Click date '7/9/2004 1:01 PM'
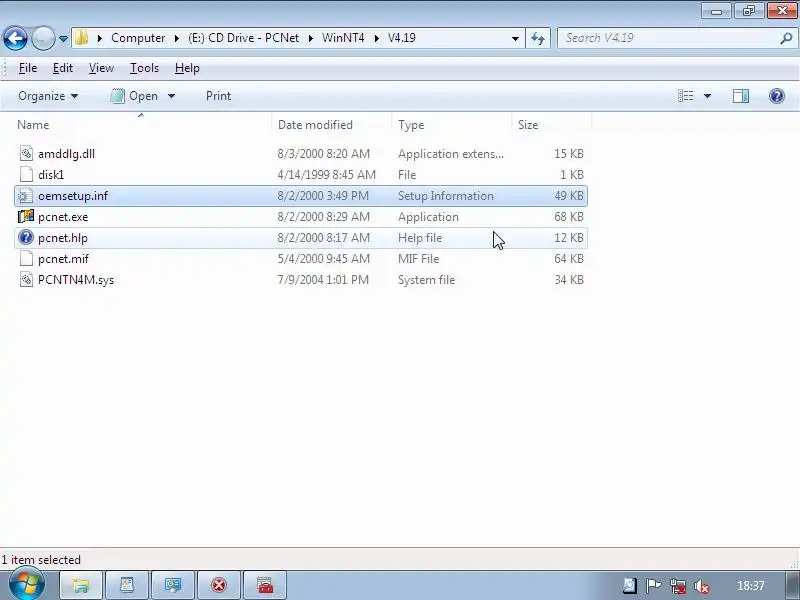Screen dimensions: 800x600 click(323, 280)
